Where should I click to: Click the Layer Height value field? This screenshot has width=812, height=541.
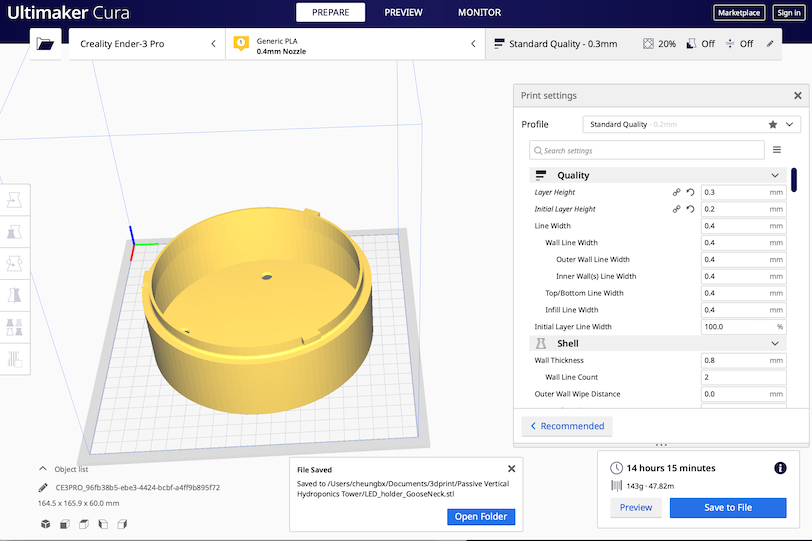point(744,192)
